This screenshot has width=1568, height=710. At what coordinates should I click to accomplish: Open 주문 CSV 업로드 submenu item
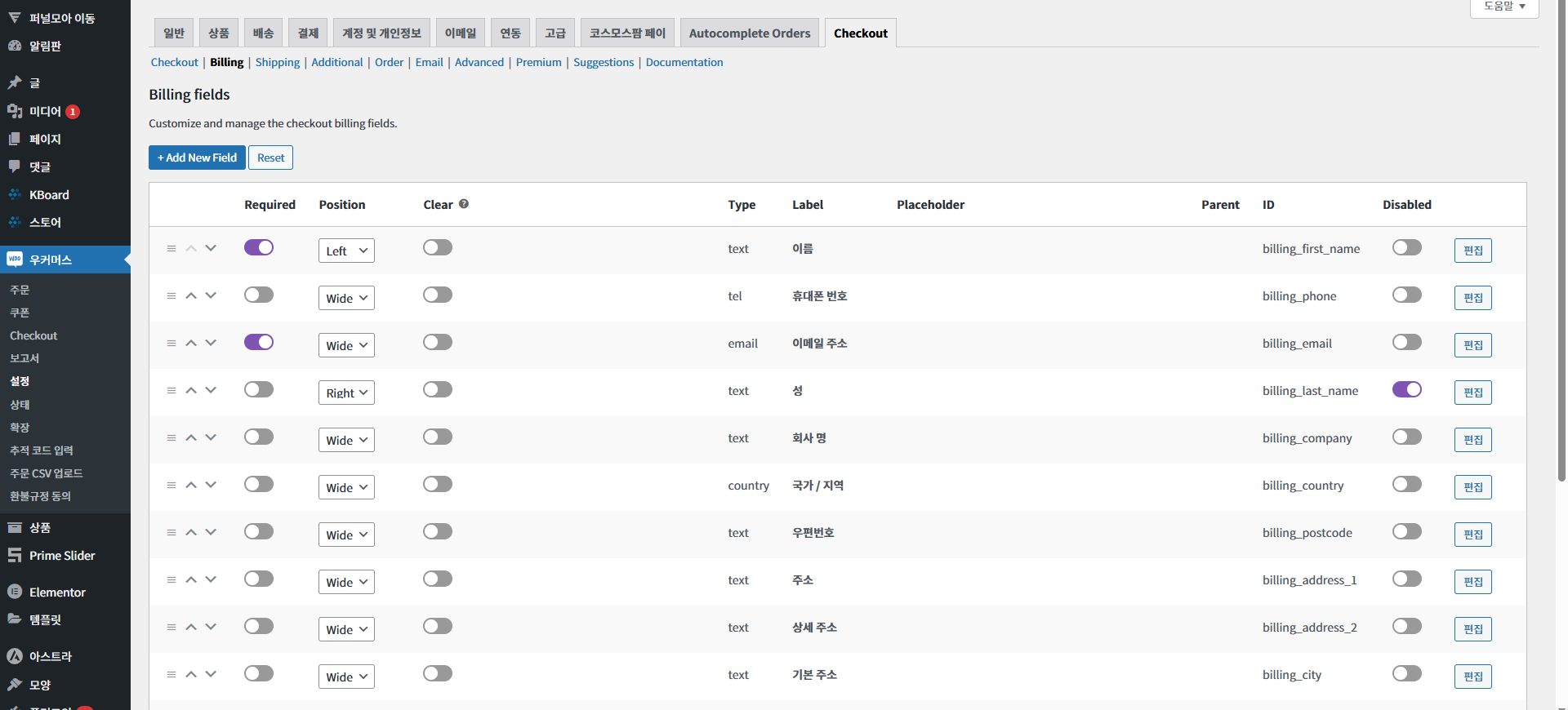(47, 473)
